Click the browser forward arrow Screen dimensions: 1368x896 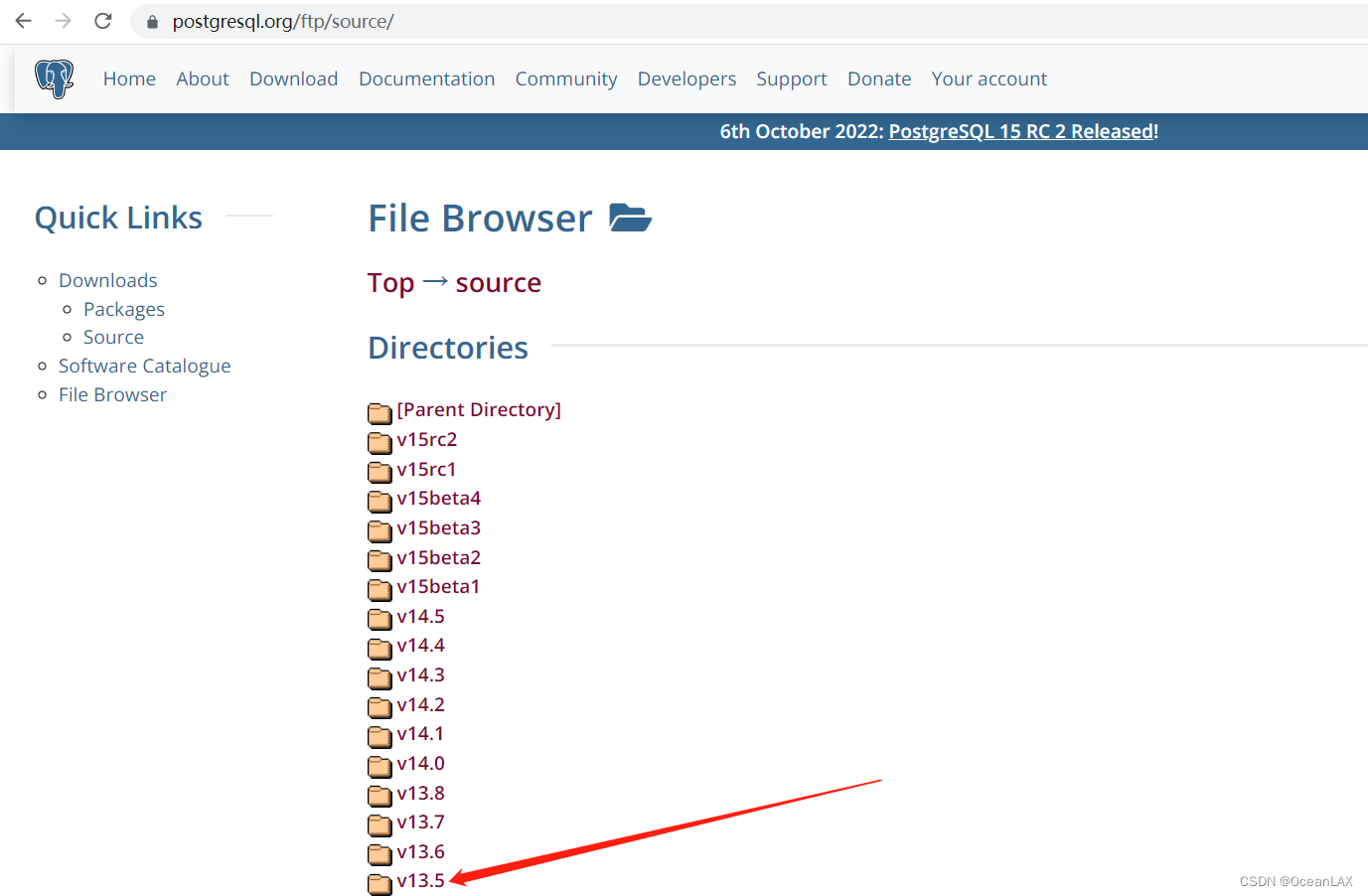click(64, 21)
